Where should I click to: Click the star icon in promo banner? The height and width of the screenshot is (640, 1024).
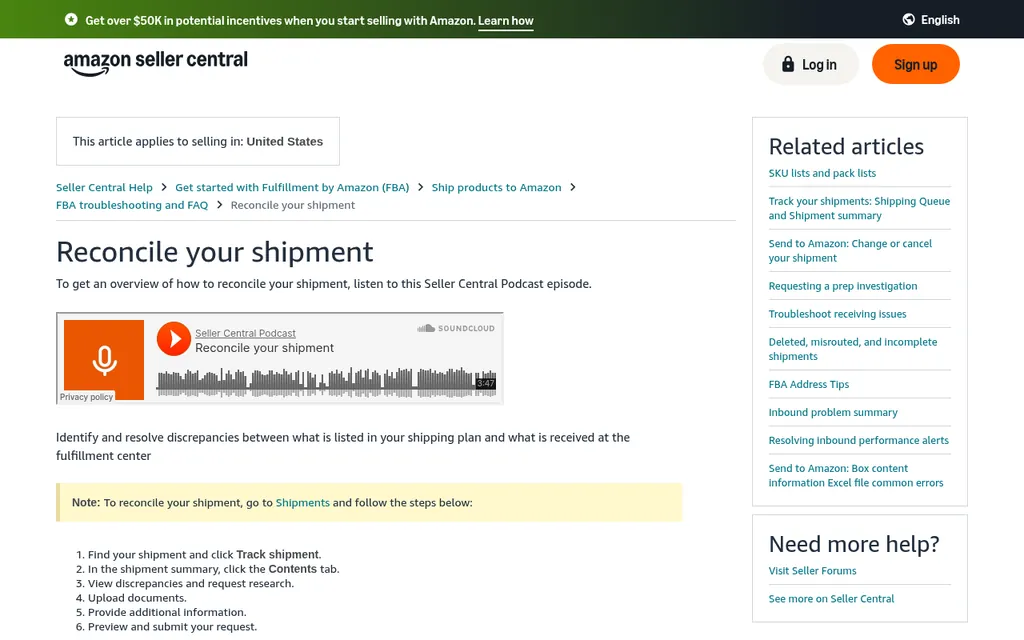pos(71,20)
